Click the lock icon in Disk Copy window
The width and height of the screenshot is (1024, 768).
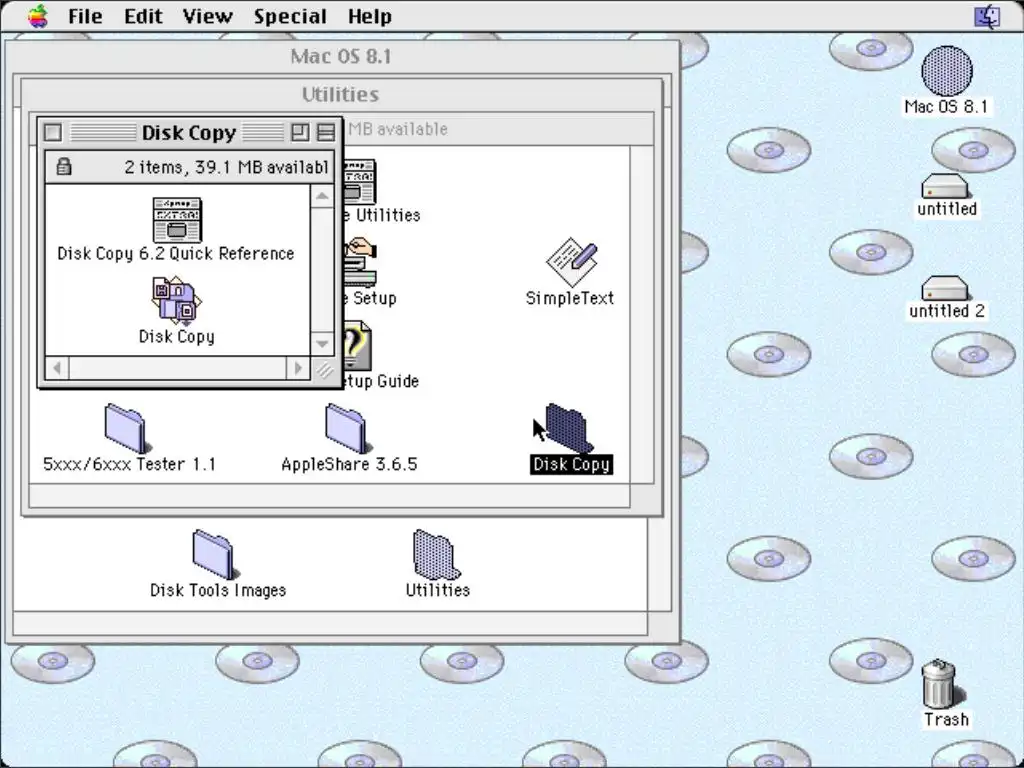(63, 167)
